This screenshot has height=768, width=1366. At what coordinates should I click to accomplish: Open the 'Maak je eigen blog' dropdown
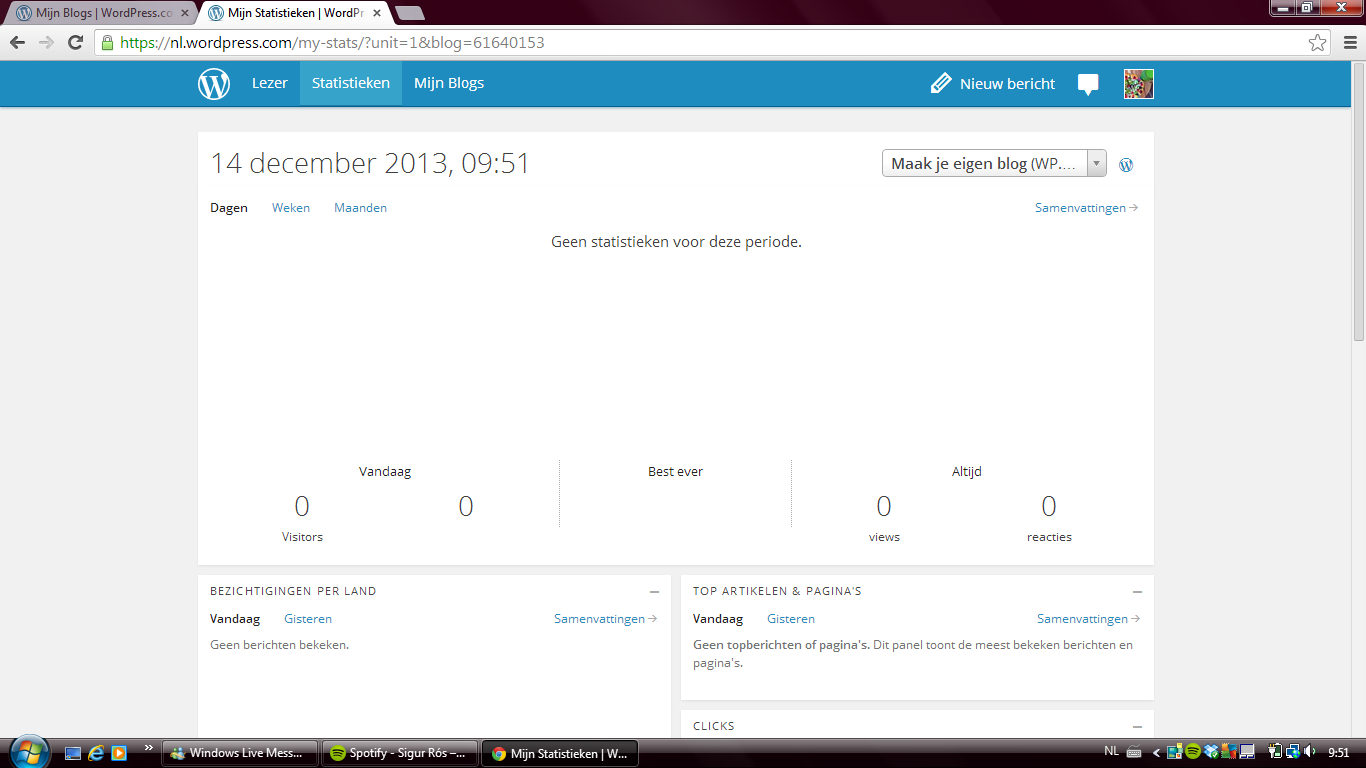coord(993,164)
